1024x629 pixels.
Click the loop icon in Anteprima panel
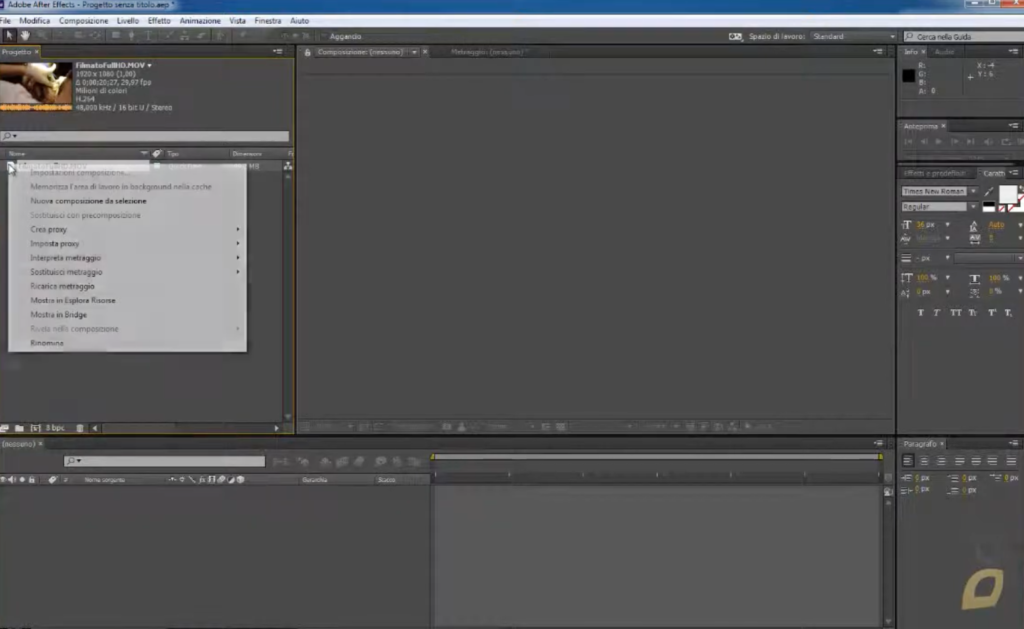[1006, 142]
